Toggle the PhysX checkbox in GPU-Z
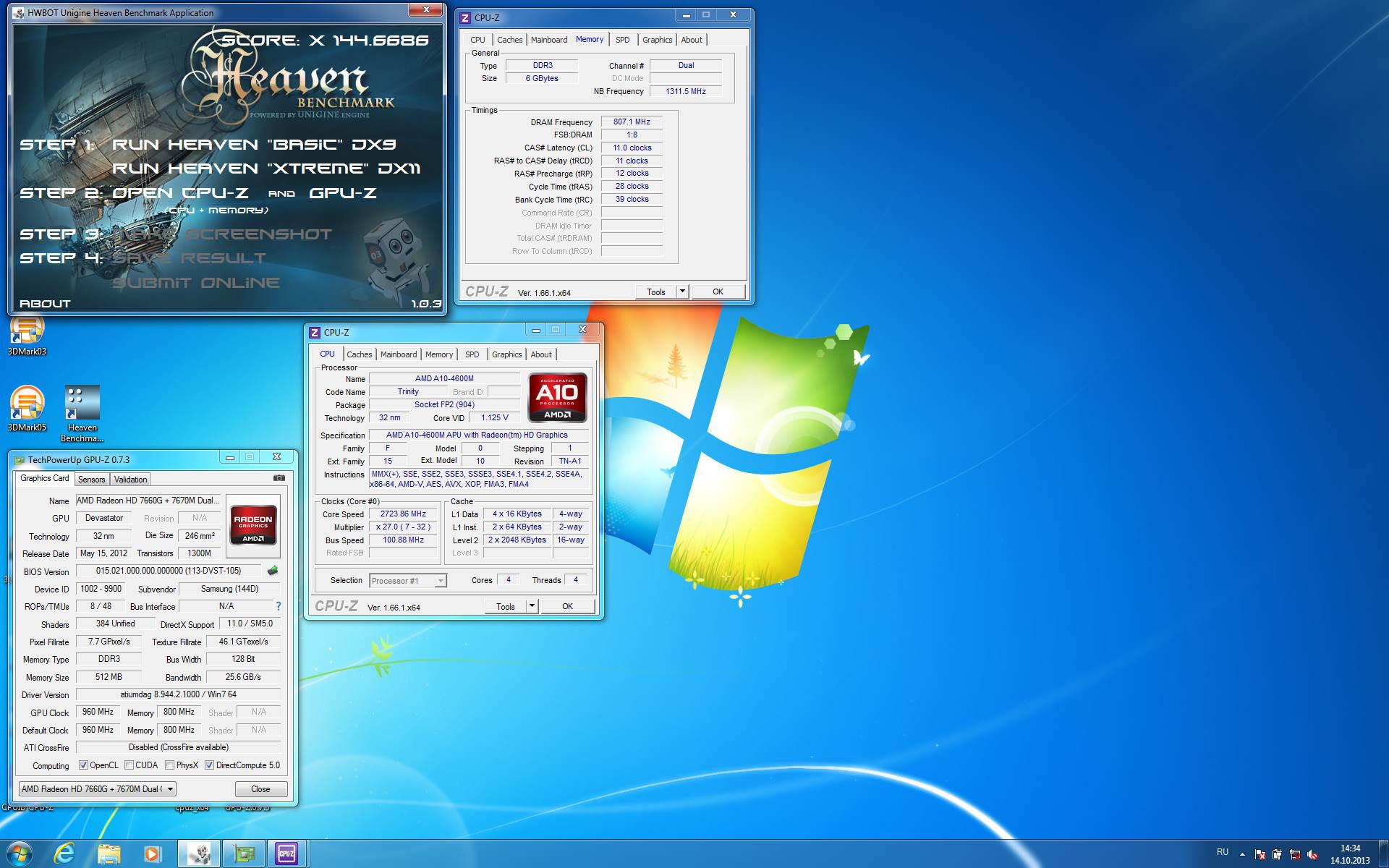1389x868 pixels. click(x=169, y=765)
